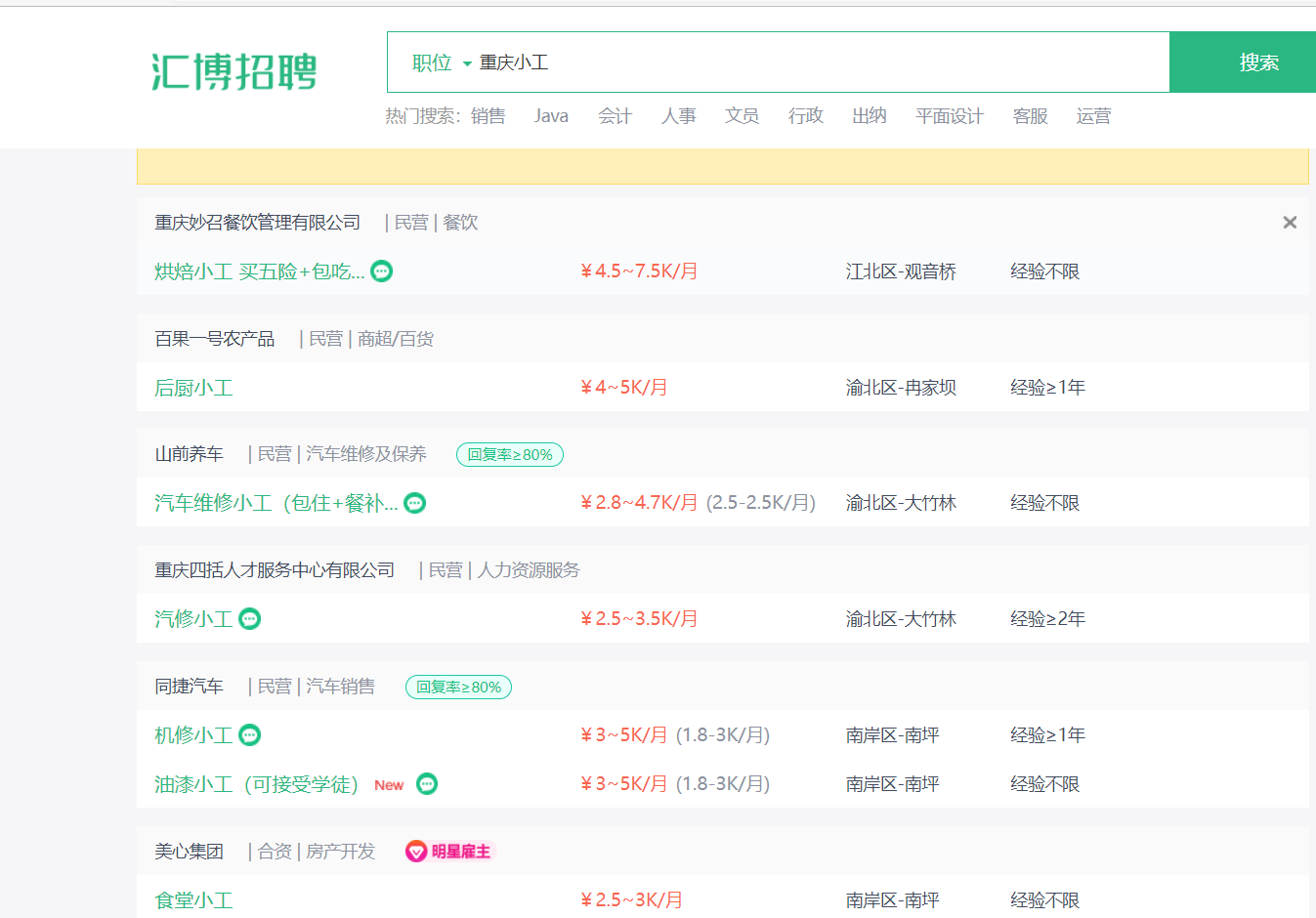Open the 汽修小工 job posting
This screenshot has width=1316, height=918.
coord(193,619)
